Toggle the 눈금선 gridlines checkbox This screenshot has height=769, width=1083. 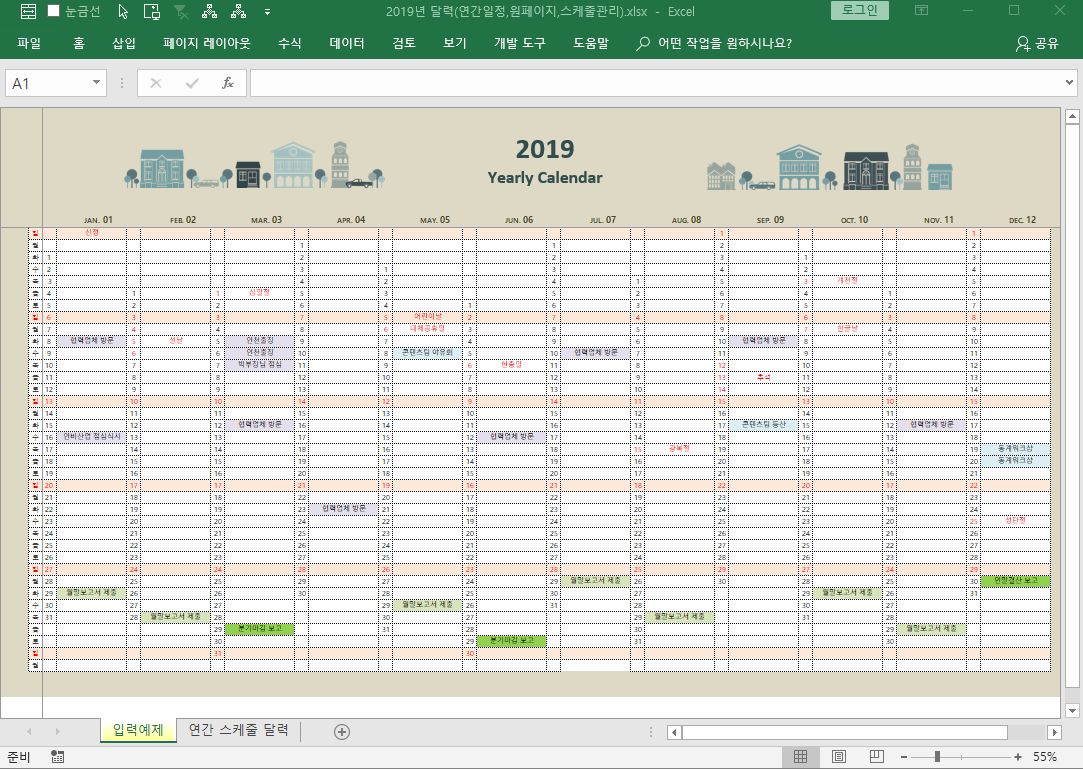(x=54, y=12)
